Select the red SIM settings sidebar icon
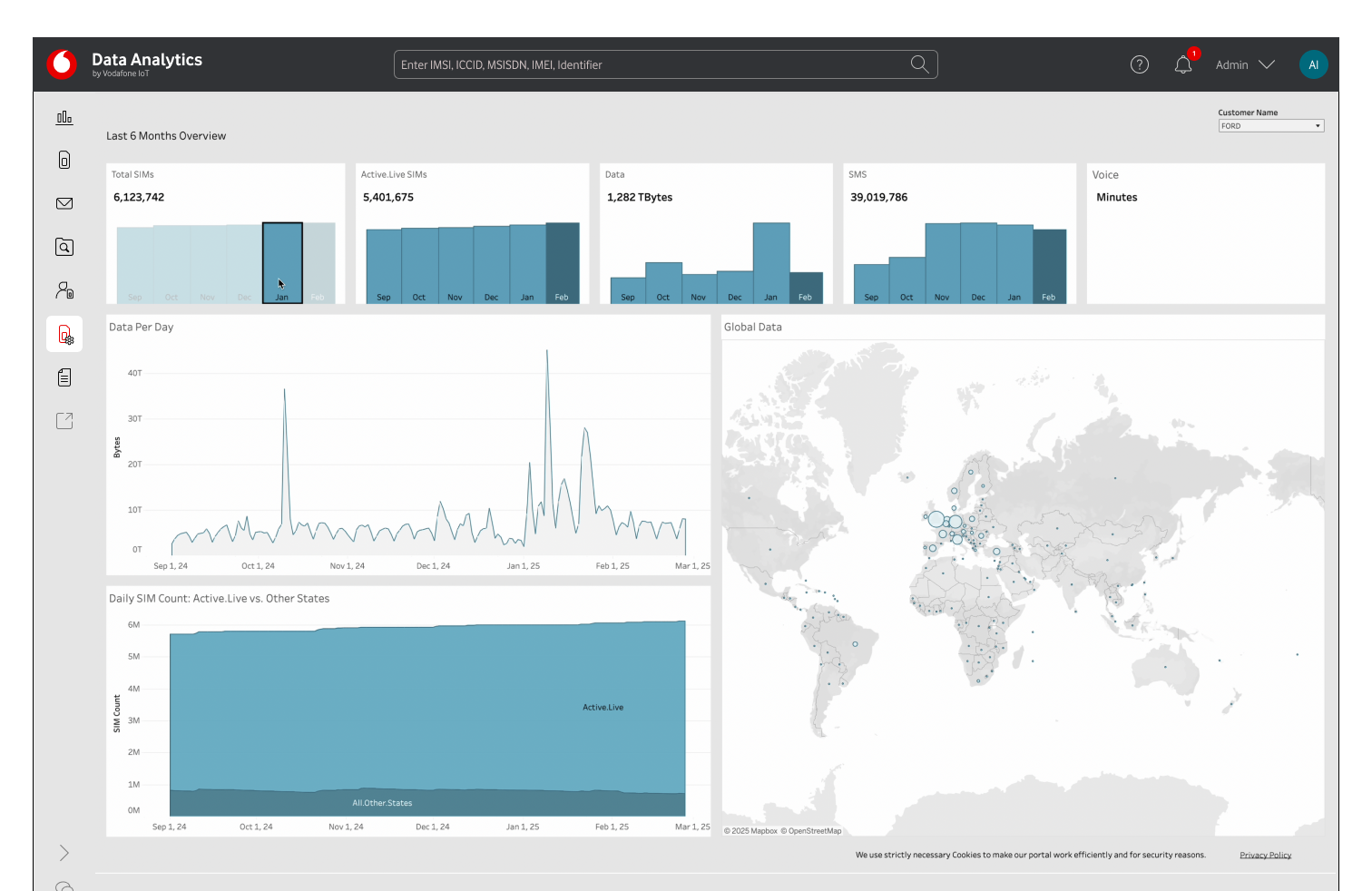1372x891 pixels. click(65, 335)
